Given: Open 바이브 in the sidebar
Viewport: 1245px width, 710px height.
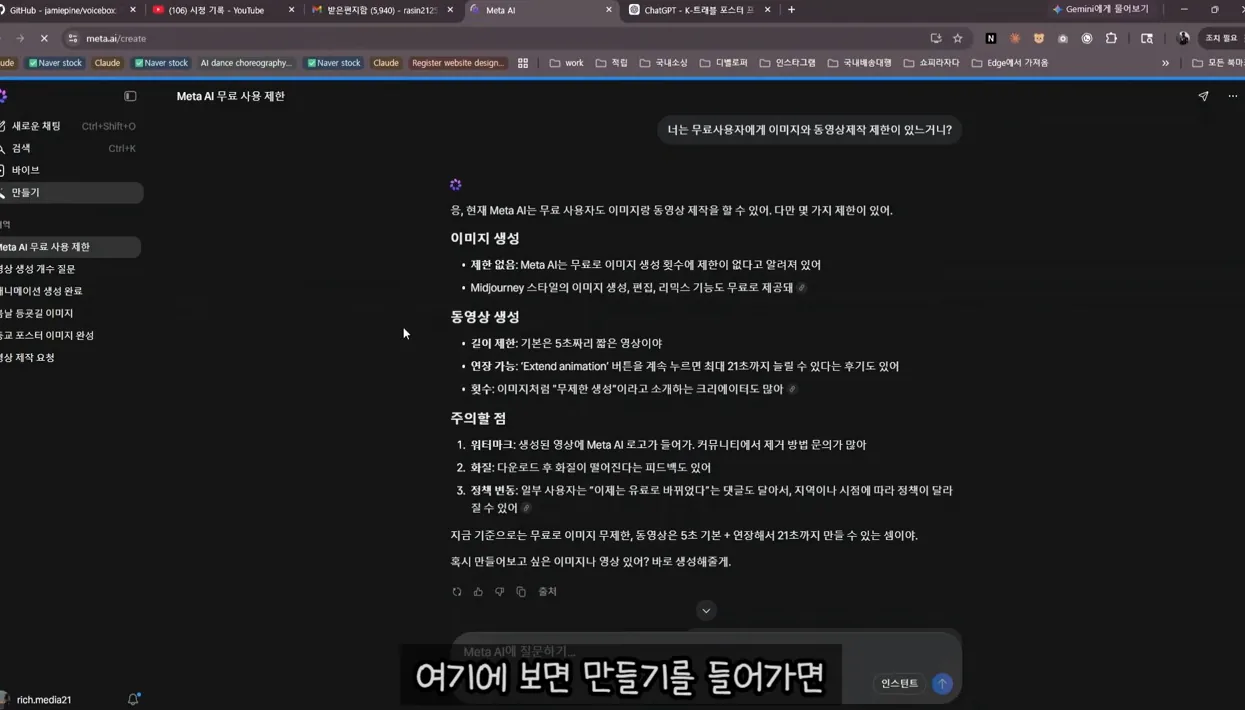Looking at the screenshot, I should (x=70, y=170).
